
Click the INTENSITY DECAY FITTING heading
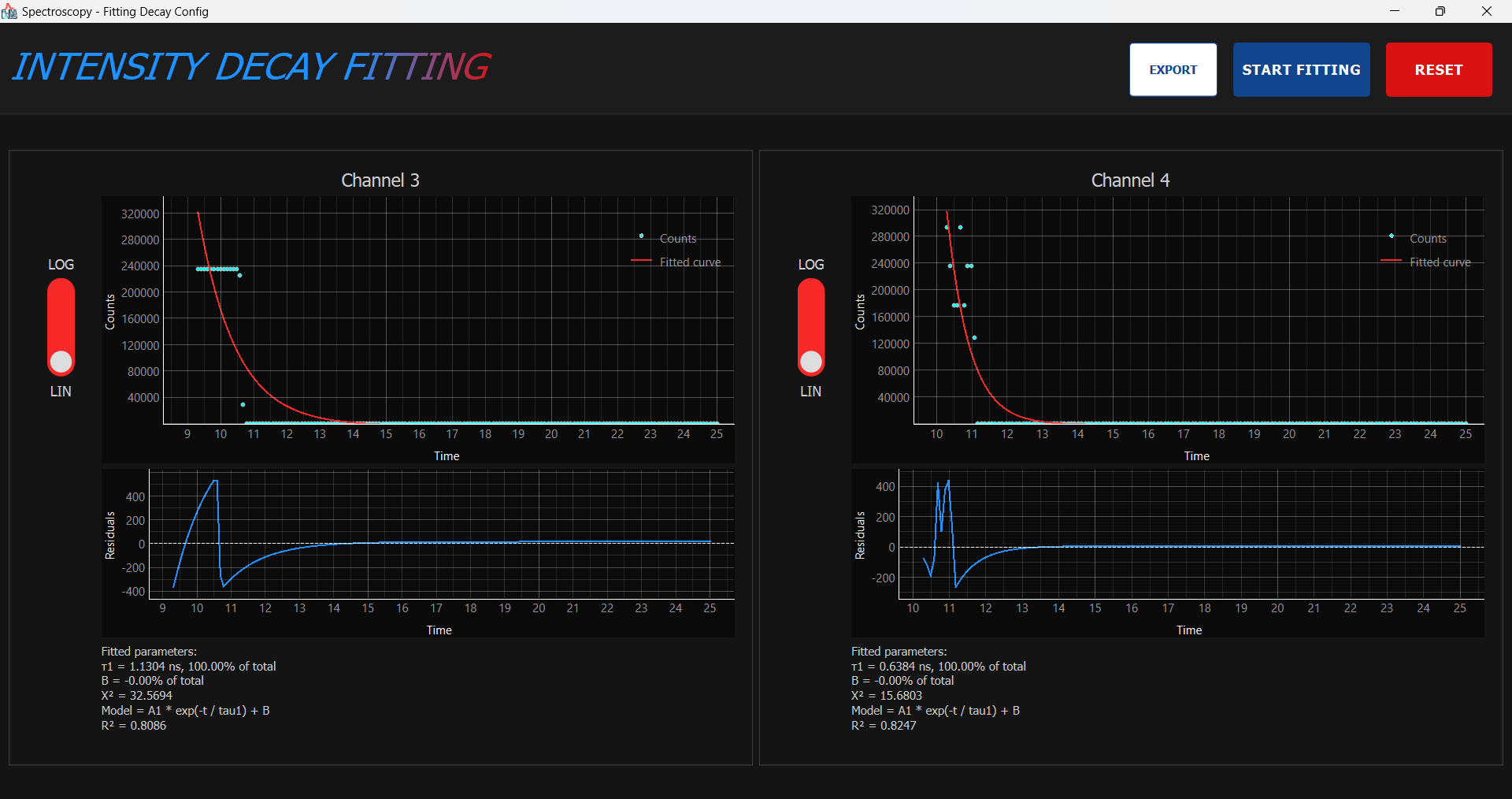pyautogui.click(x=251, y=67)
